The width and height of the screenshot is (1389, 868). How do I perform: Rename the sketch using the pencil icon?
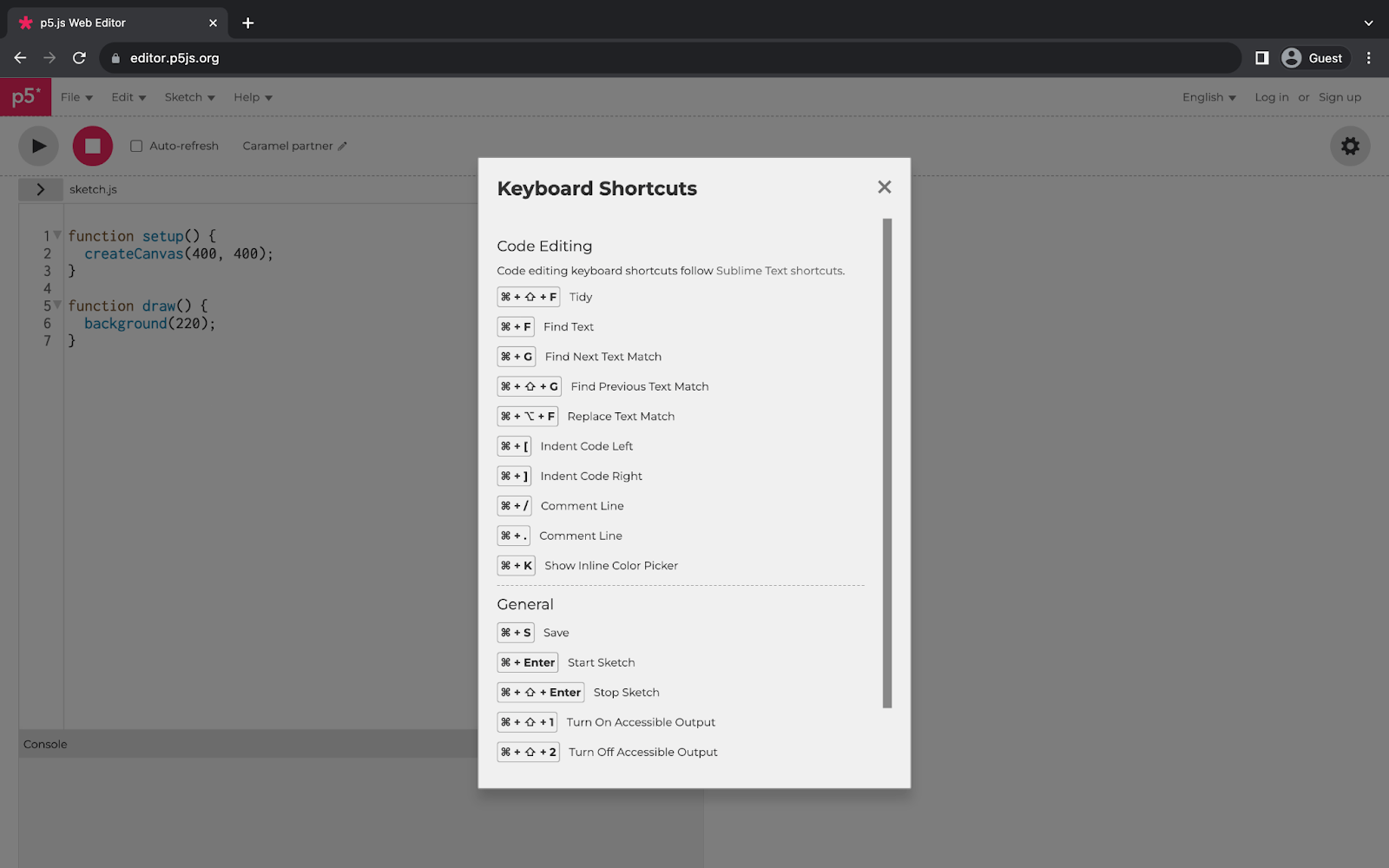[x=341, y=146]
